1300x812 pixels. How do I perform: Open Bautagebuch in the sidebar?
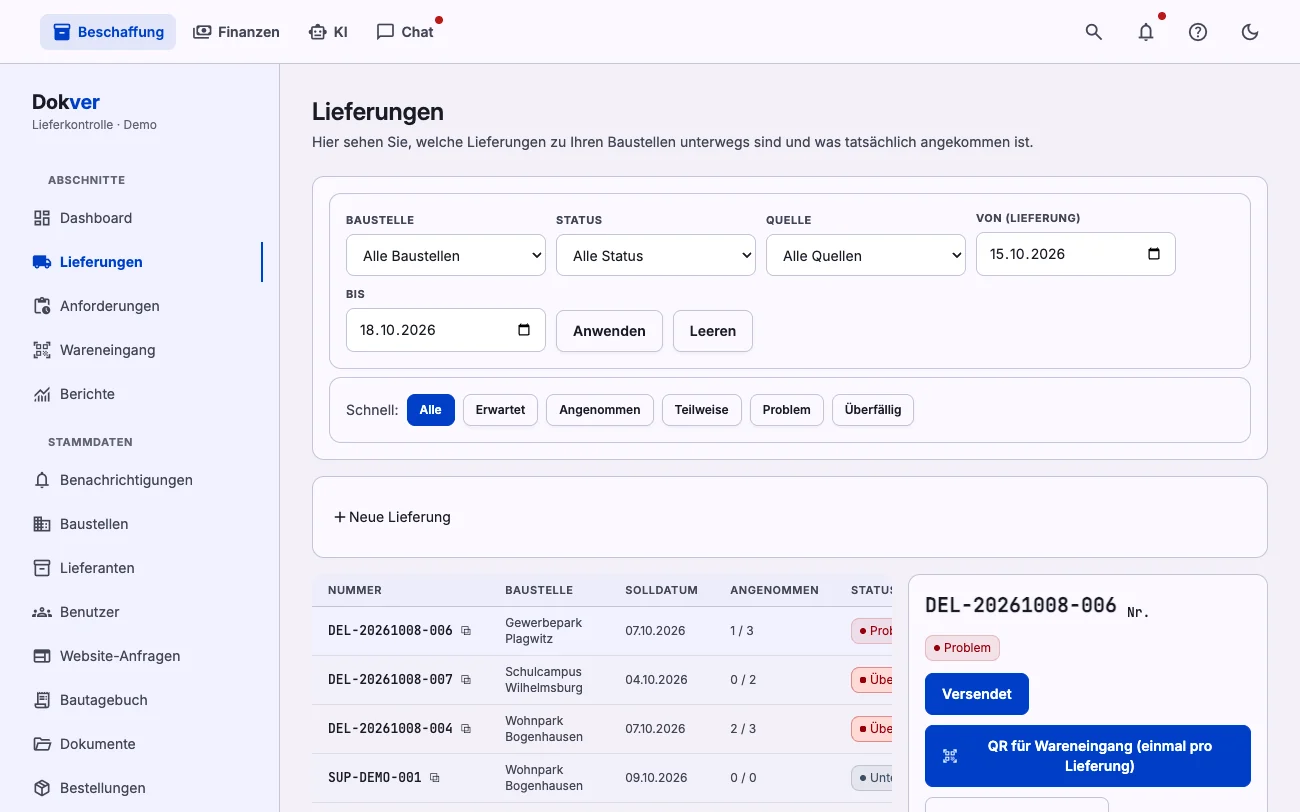coord(140,700)
